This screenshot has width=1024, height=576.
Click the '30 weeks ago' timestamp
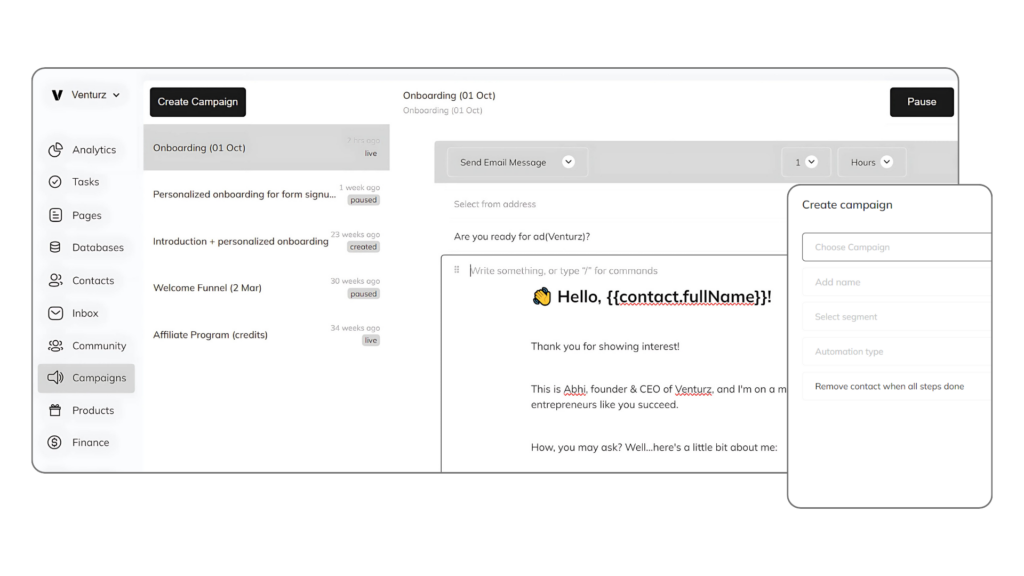[355, 281]
